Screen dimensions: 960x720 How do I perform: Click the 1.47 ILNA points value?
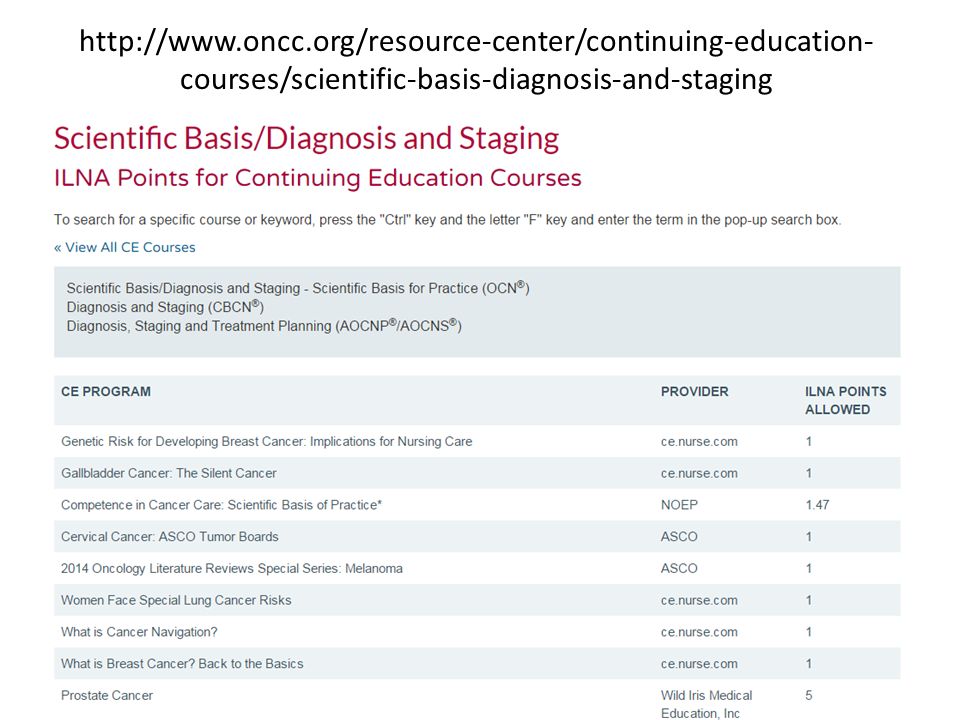click(x=817, y=505)
